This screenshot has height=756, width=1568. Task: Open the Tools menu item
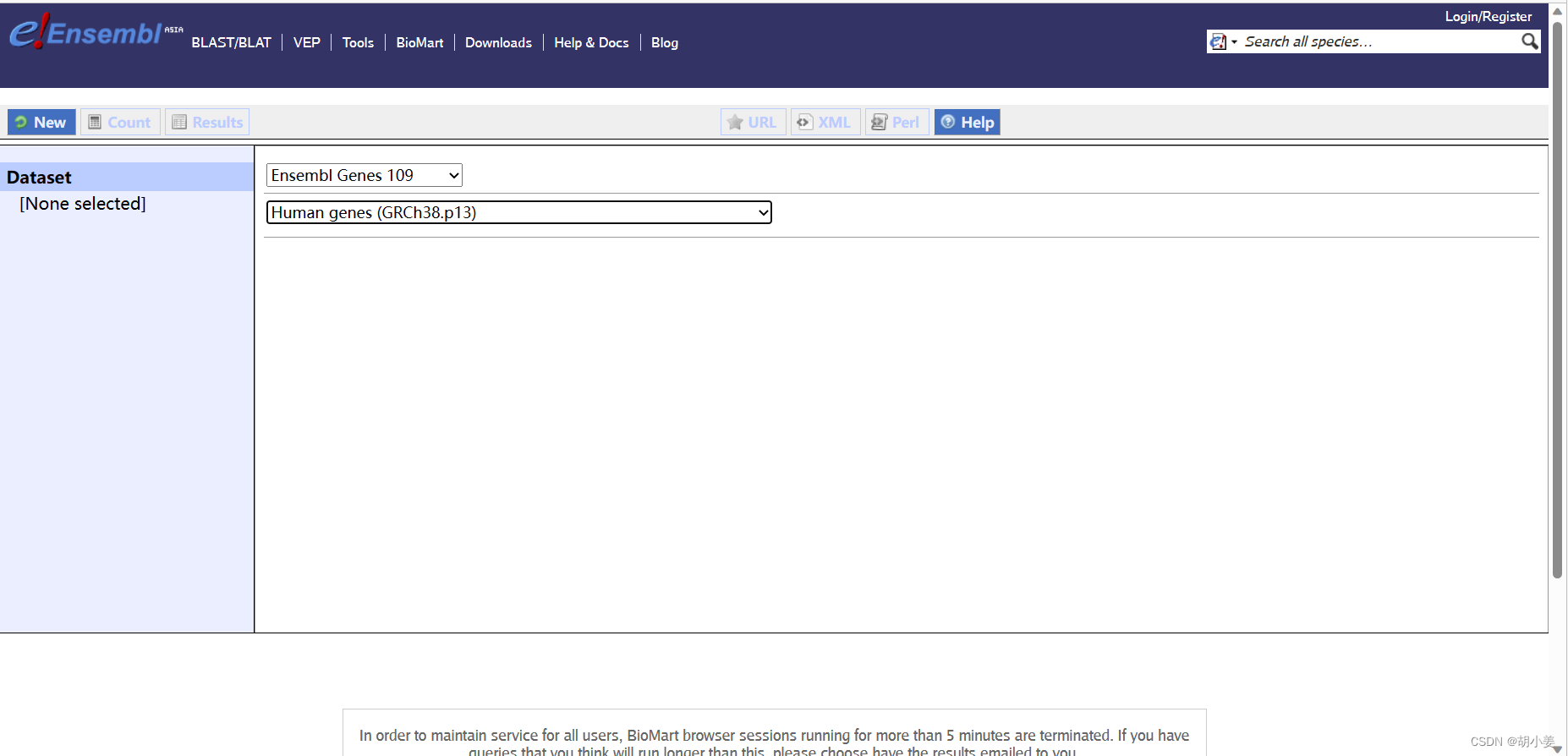[x=358, y=42]
